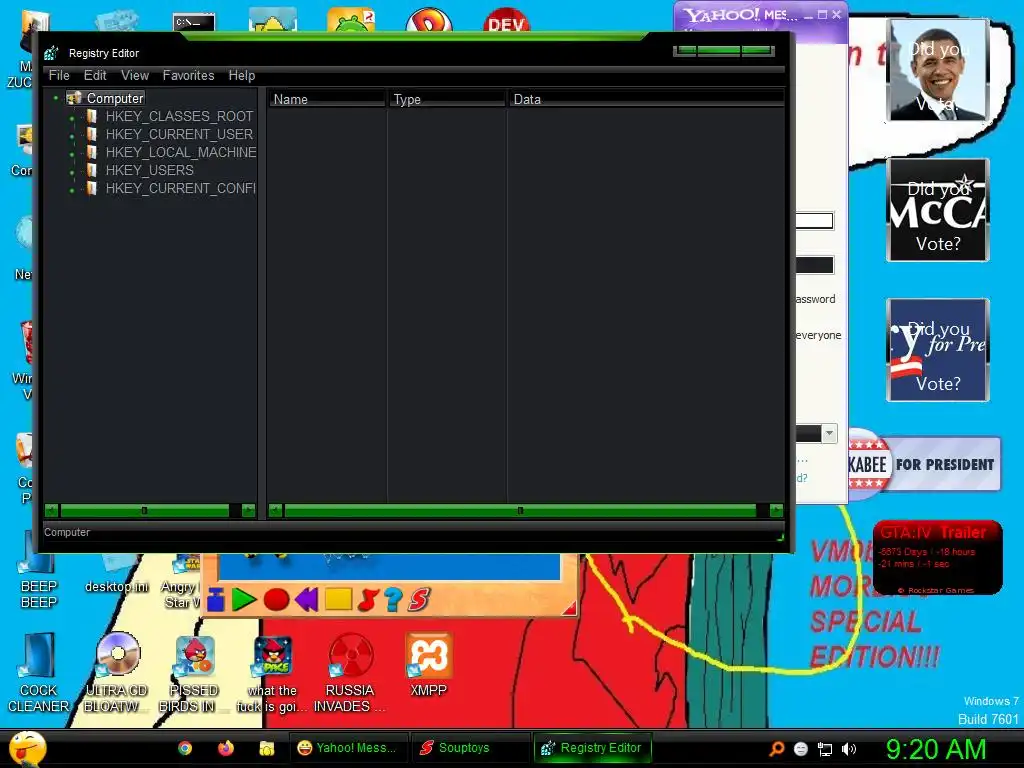Image resolution: width=1024 pixels, height=768 pixels.
Task: Collapse the Computer root node
Action: [x=56, y=98]
